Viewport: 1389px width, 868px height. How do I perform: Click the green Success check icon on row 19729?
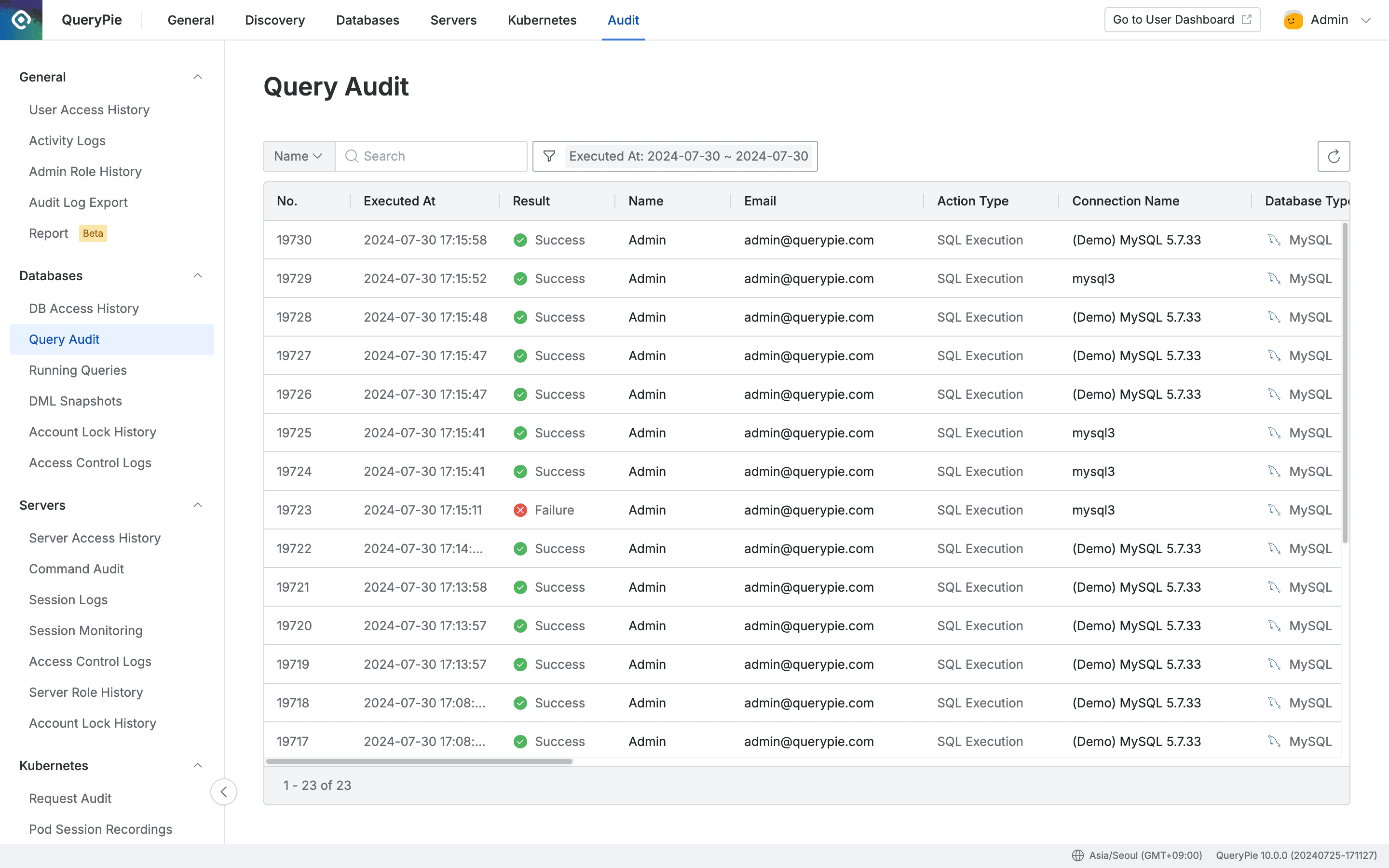tap(520, 278)
